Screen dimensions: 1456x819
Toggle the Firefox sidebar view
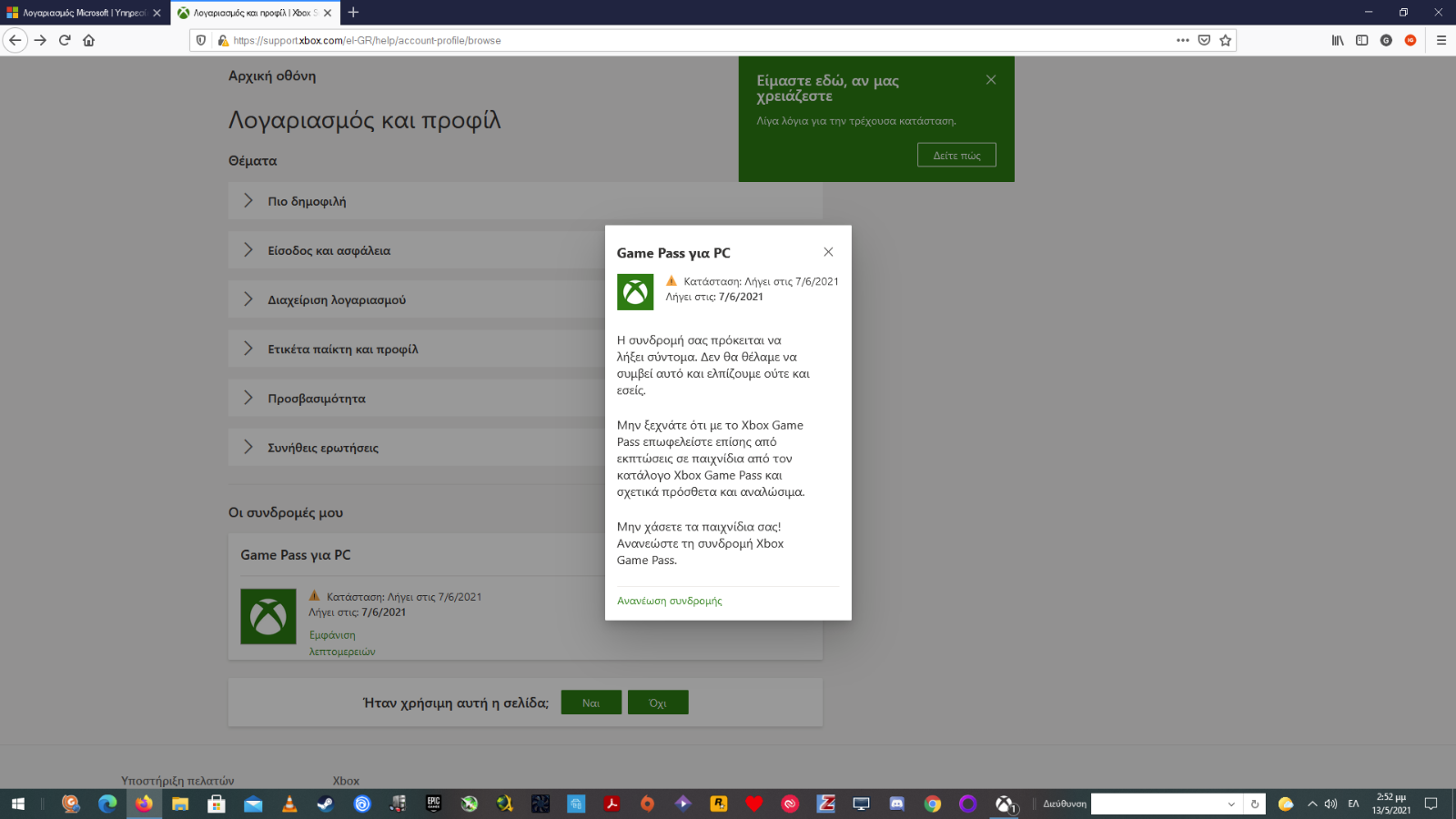1361,40
